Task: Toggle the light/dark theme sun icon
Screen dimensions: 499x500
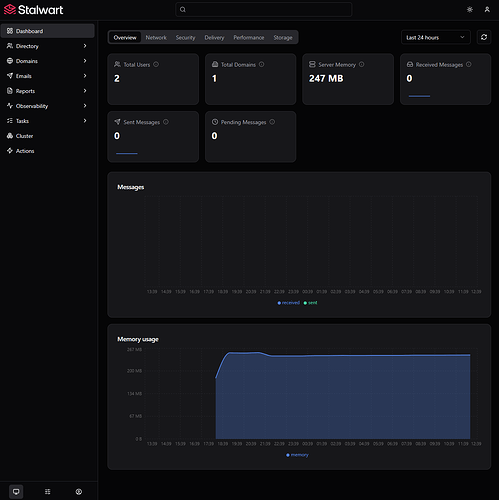Action: (470, 10)
